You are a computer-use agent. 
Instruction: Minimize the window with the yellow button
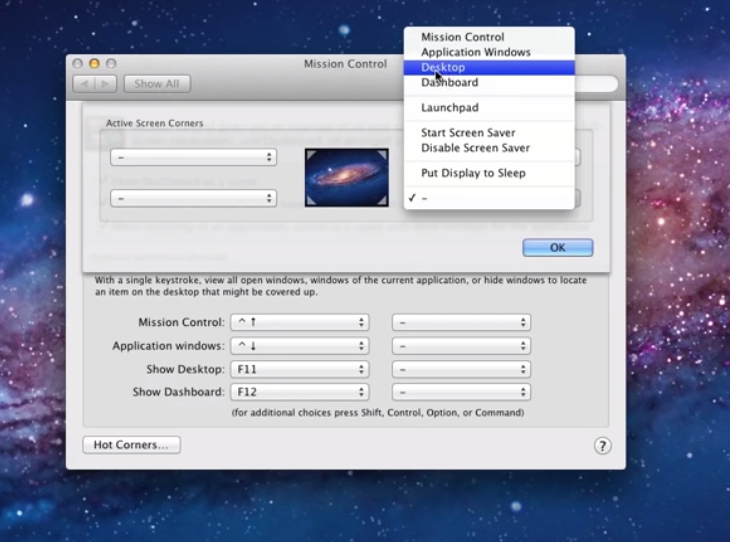click(x=95, y=63)
